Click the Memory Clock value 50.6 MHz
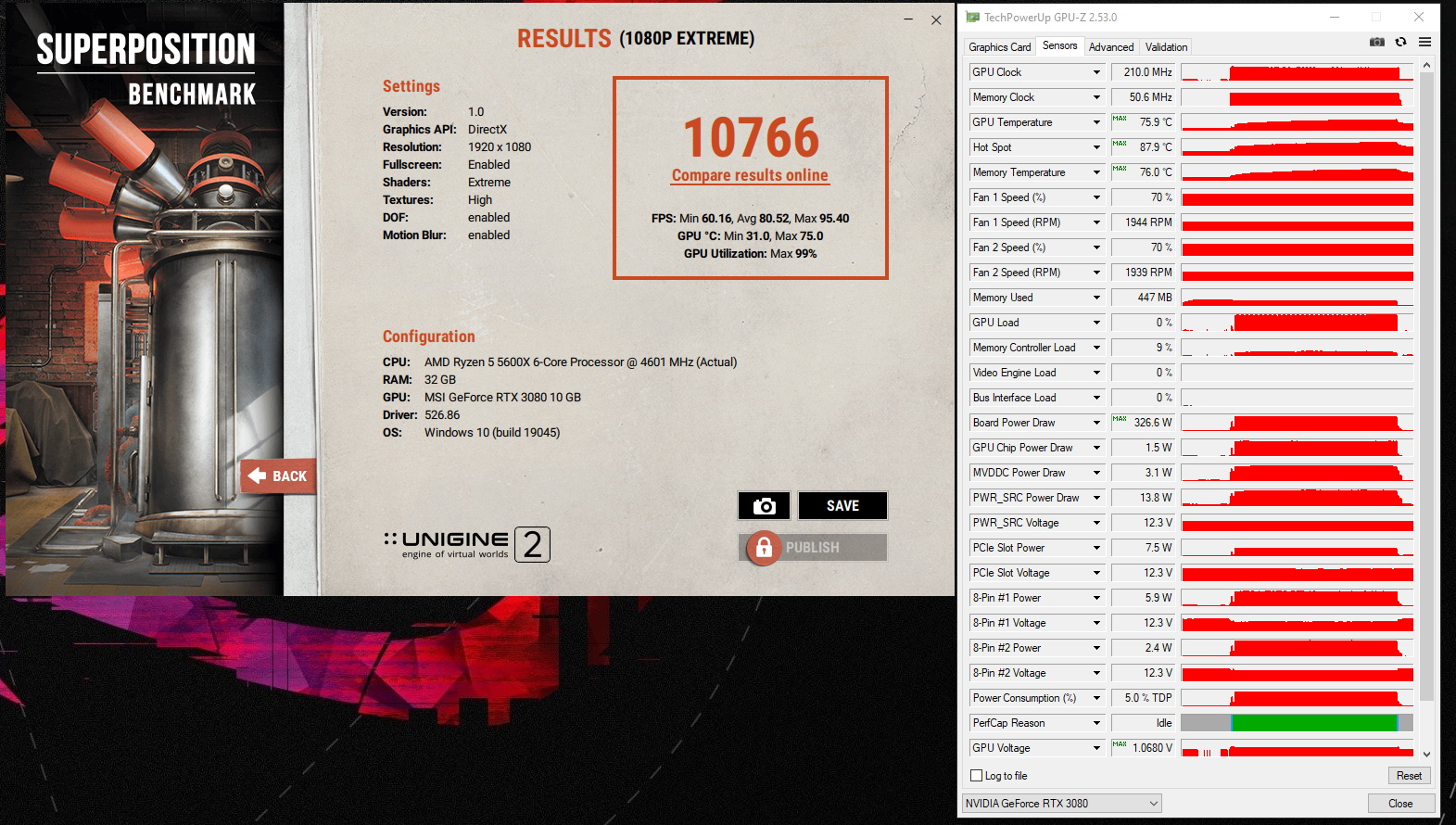 point(1143,97)
